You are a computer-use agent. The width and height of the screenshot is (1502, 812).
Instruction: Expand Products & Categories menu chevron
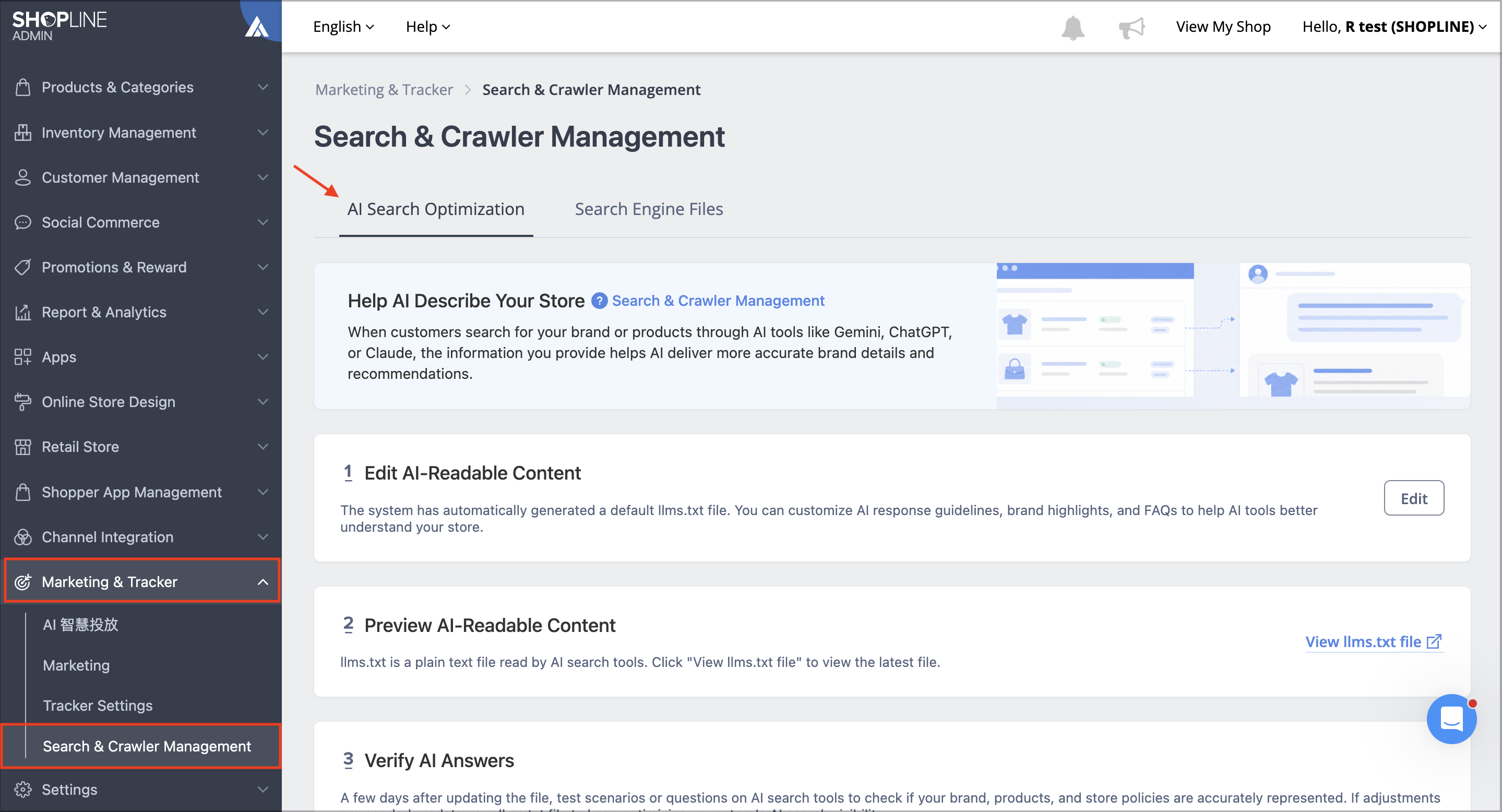(263, 88)
